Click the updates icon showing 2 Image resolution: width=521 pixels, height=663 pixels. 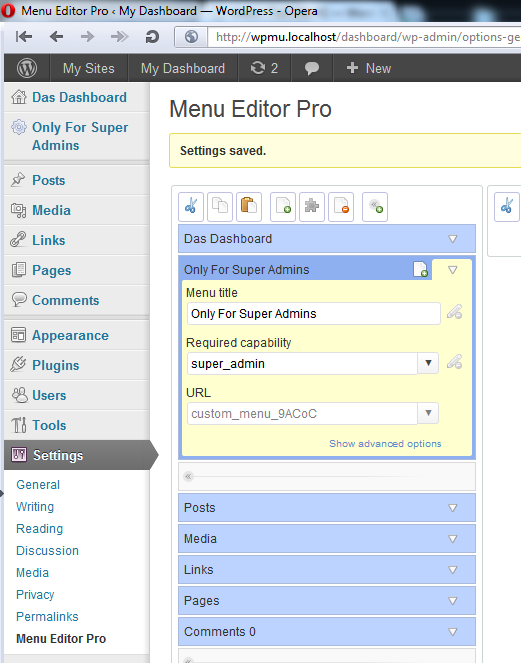[x=264, y=68]
